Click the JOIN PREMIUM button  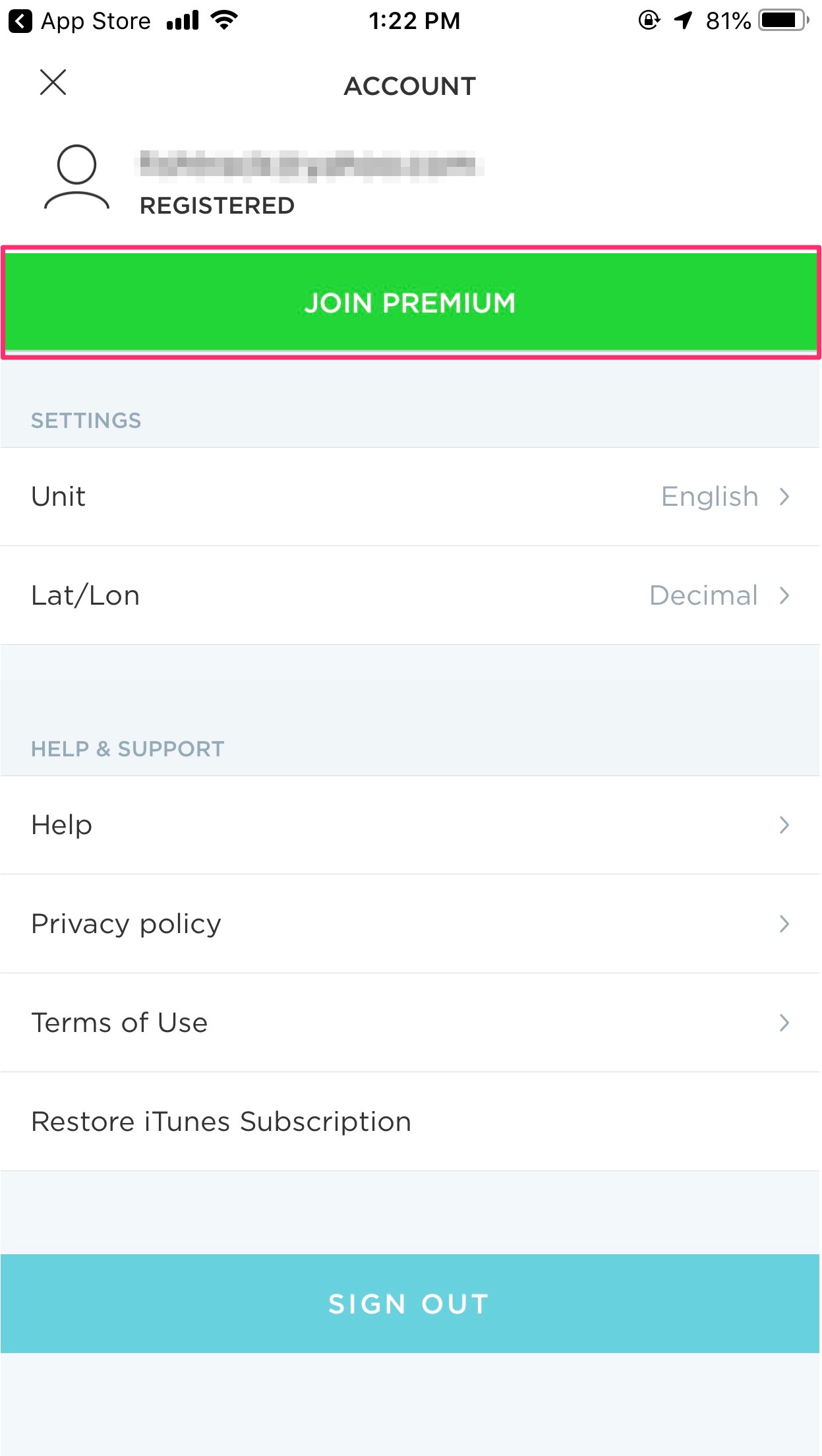coord(411,302)
